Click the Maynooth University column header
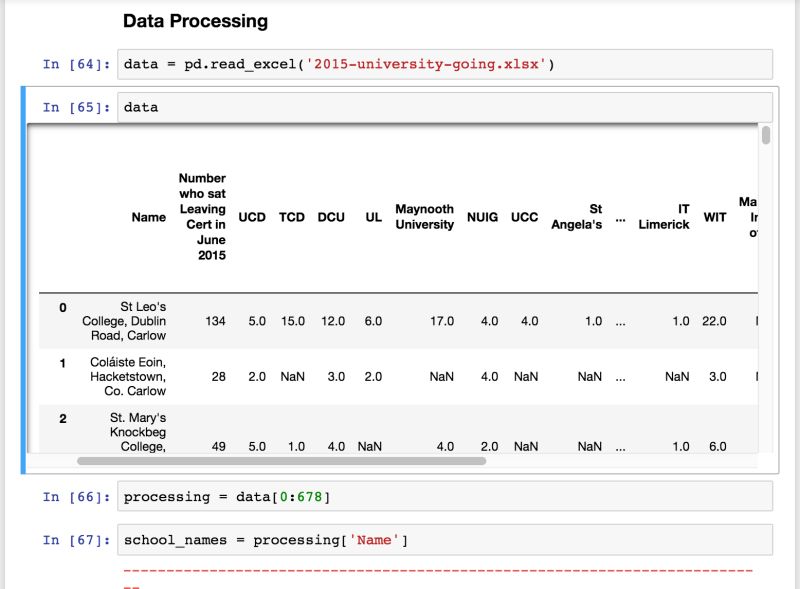The width and height of the screenshot is (800, 589). click(424, 217)
